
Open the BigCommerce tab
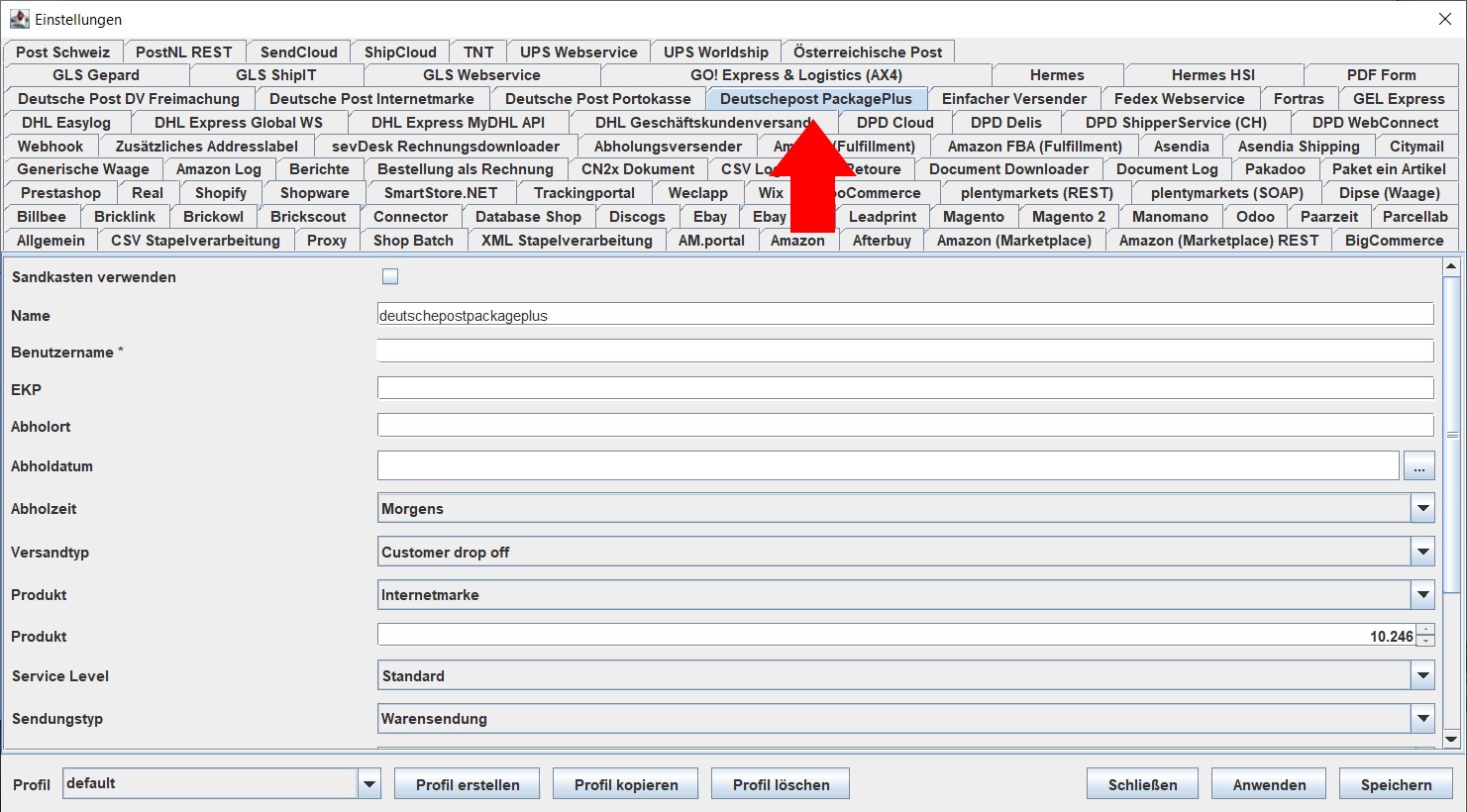[x=1394, y=241]
